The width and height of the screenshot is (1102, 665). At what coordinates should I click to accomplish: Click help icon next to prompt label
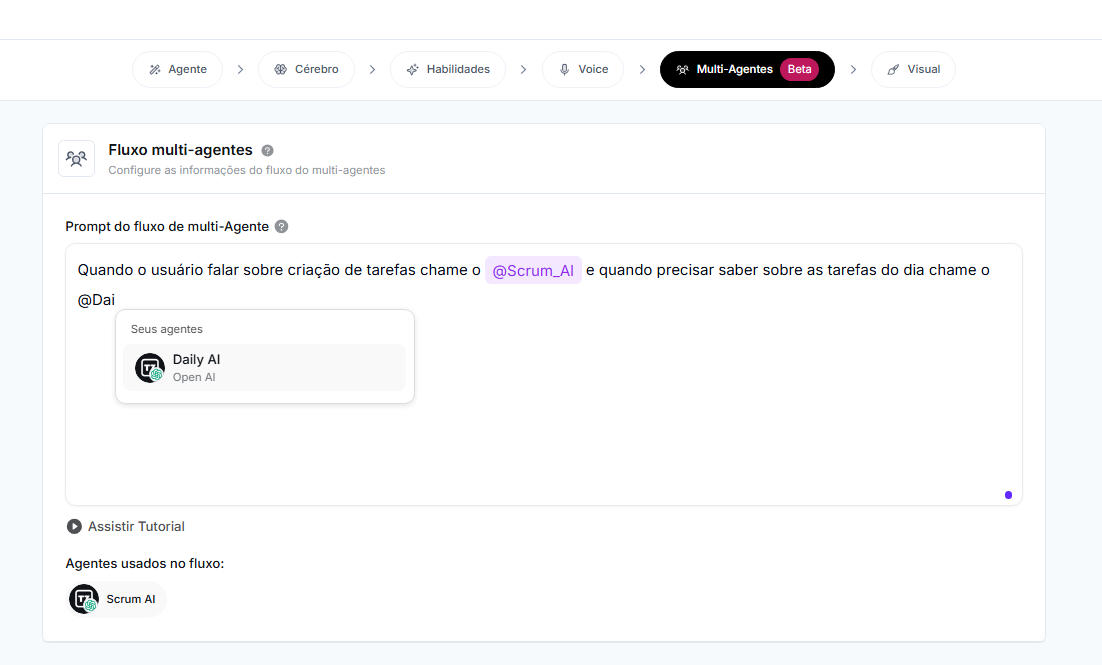[281, 226]
